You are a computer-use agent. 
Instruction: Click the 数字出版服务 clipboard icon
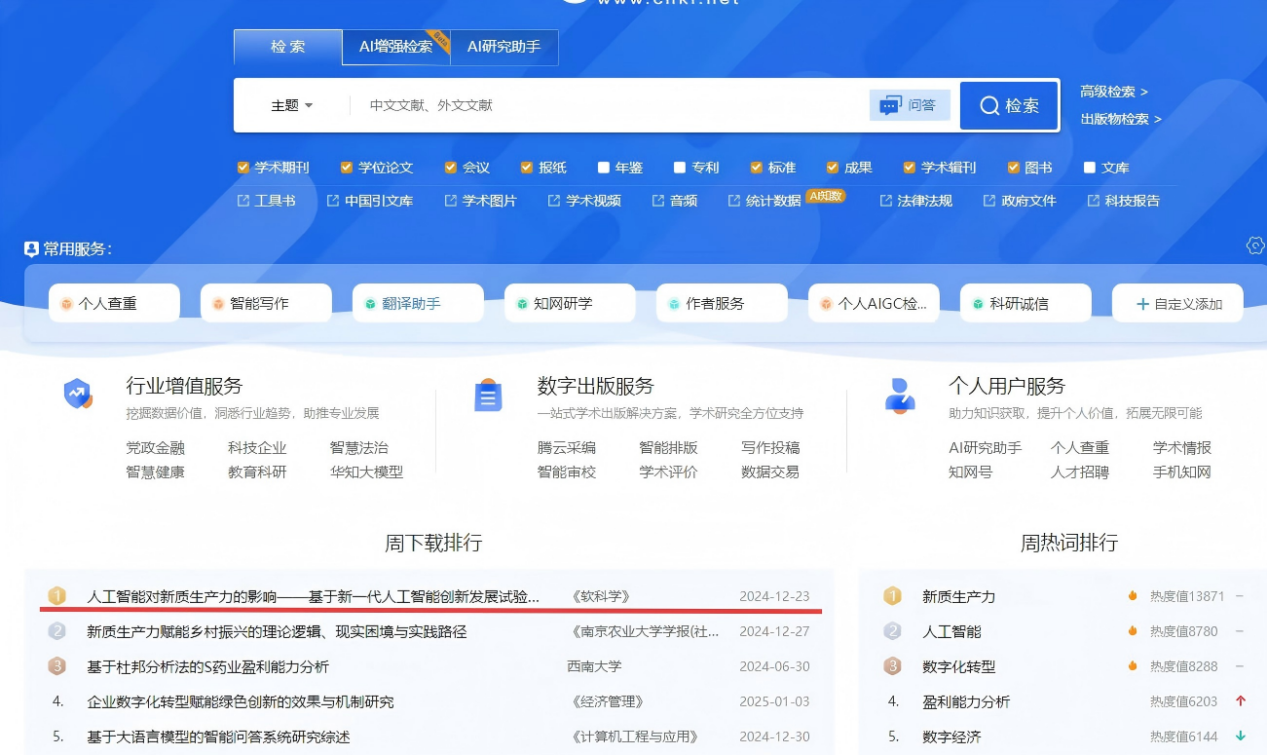click(488, 396)
